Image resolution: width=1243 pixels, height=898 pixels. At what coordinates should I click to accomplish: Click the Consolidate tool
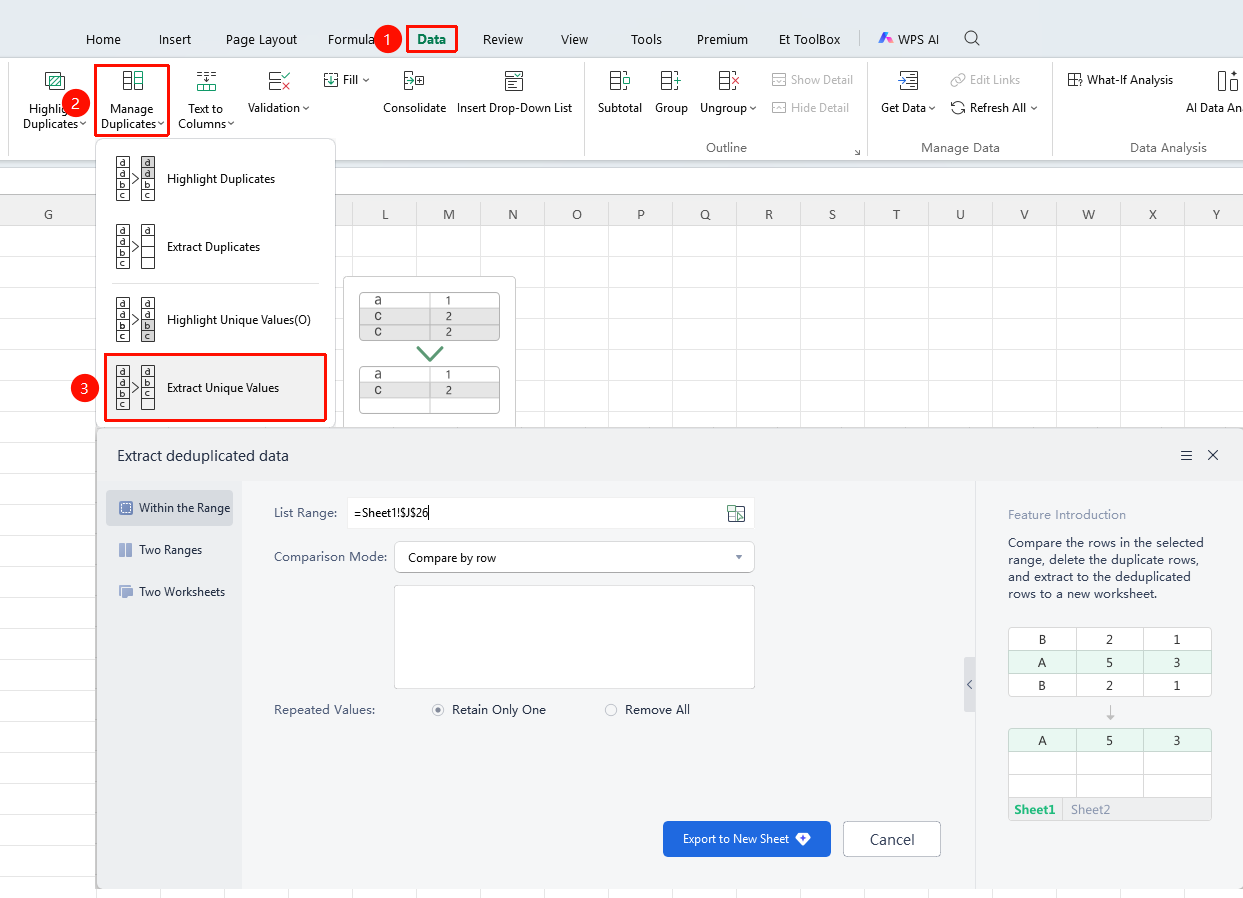(x=414, y=92)
